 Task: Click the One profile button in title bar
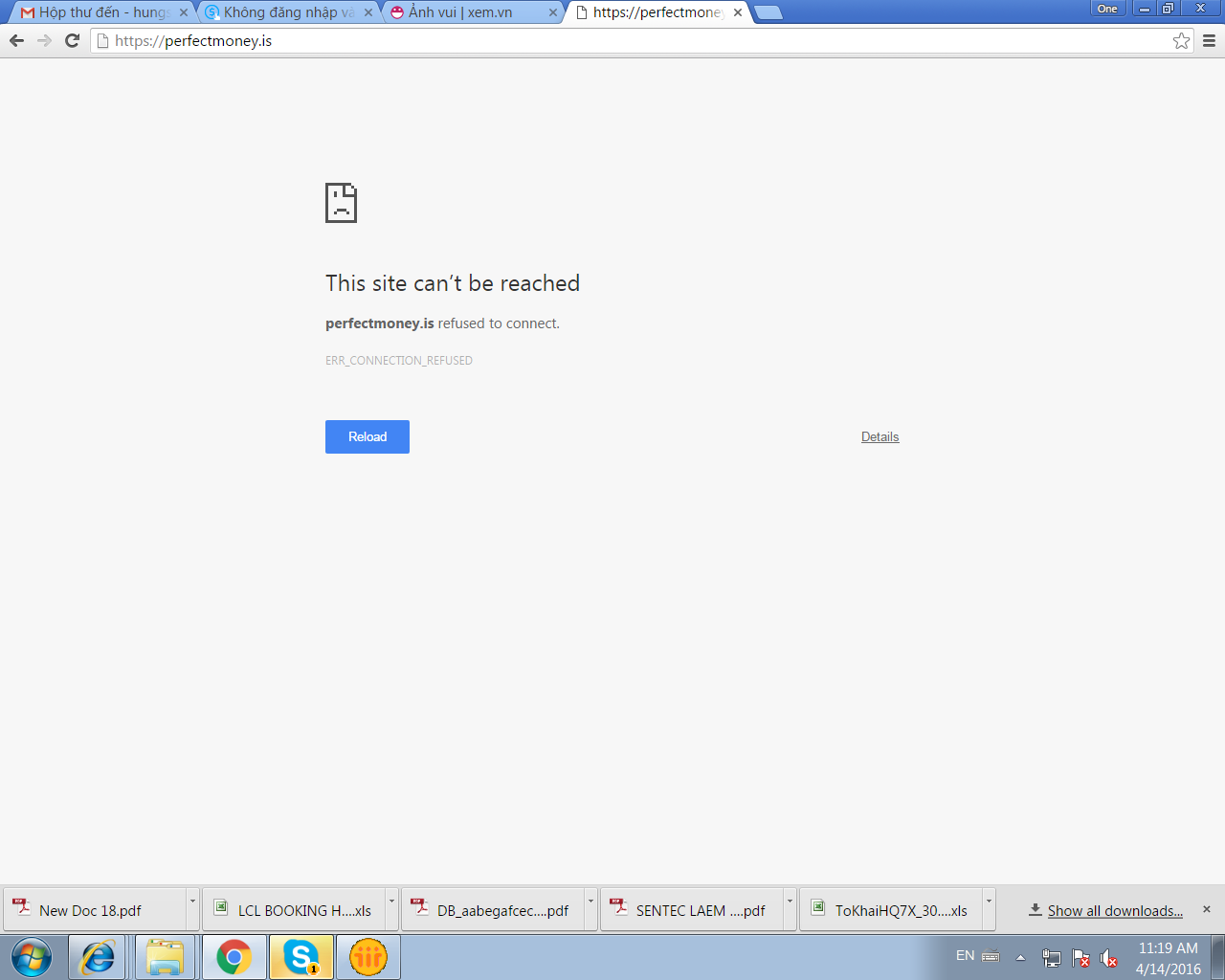[x=1107, y=9]
